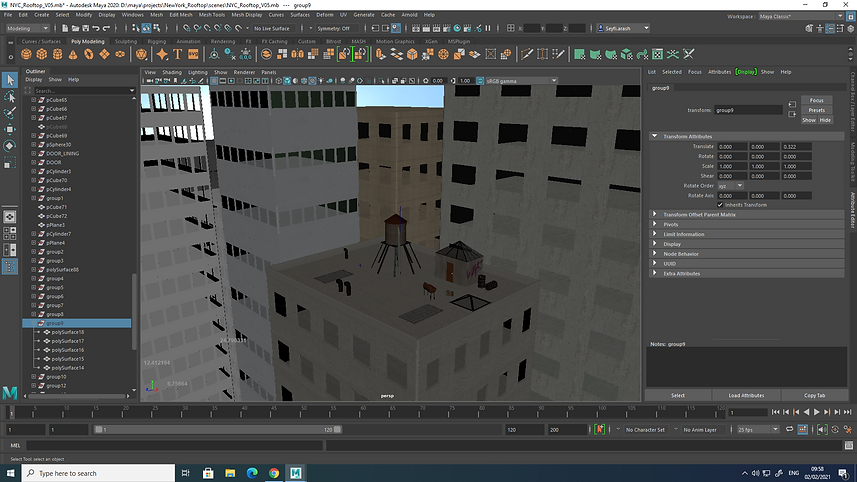Click the polygon Type text tool
The image size is (857, 482).
[178, 54]
